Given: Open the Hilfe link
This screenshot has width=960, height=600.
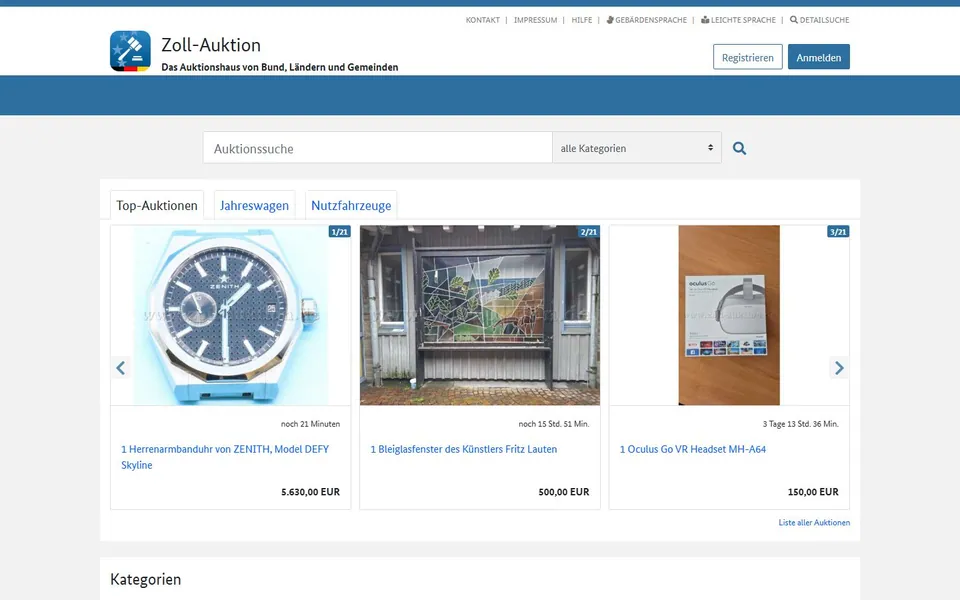Looking at the screenshot, I should click(x=582, y=20).
